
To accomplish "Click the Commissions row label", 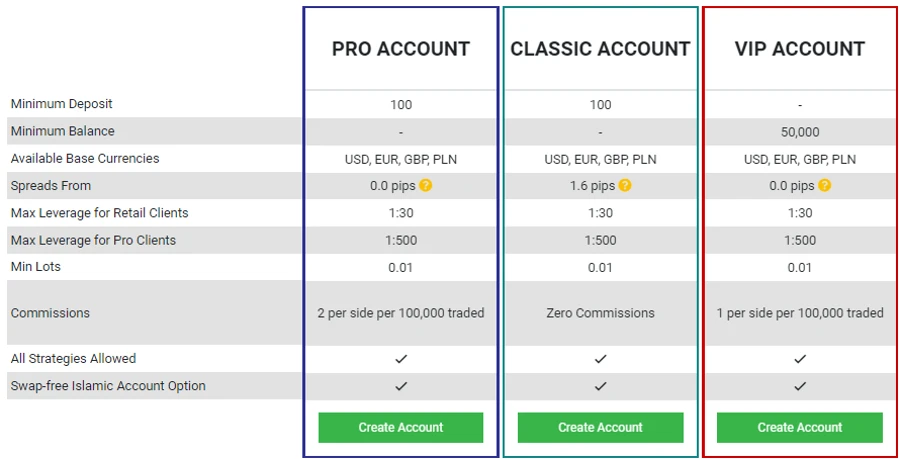I will pos(50,313).
